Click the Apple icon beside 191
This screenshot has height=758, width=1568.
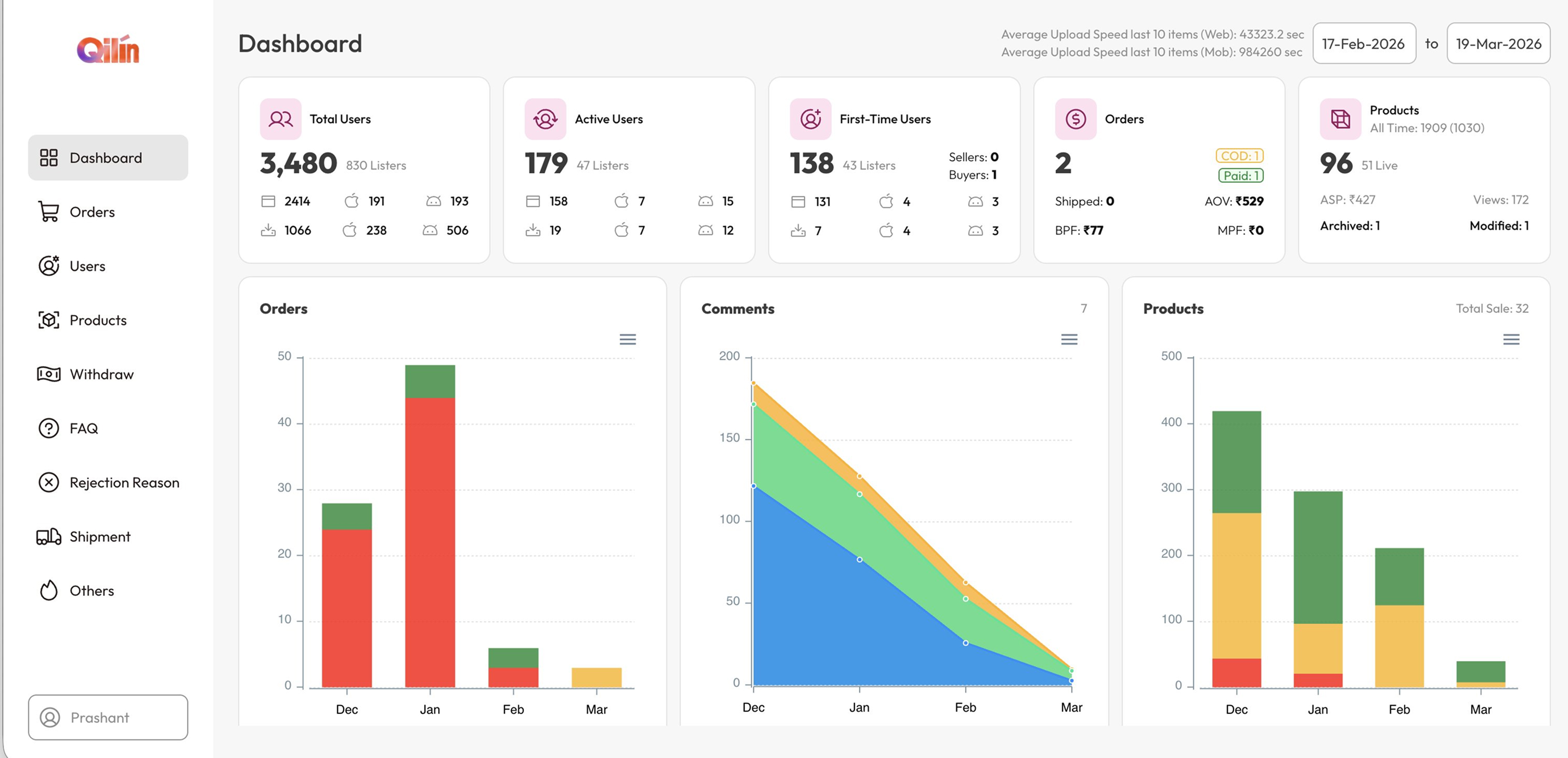[x=352, y=200]
